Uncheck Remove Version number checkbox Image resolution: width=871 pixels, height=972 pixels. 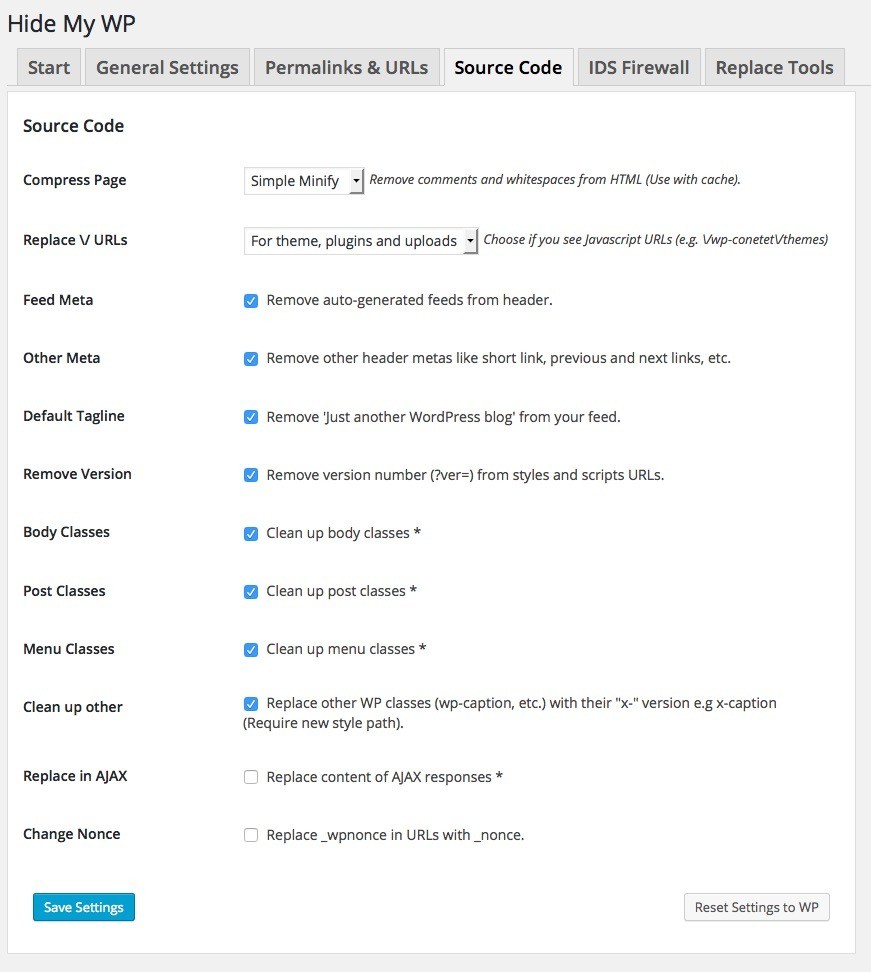251,475
